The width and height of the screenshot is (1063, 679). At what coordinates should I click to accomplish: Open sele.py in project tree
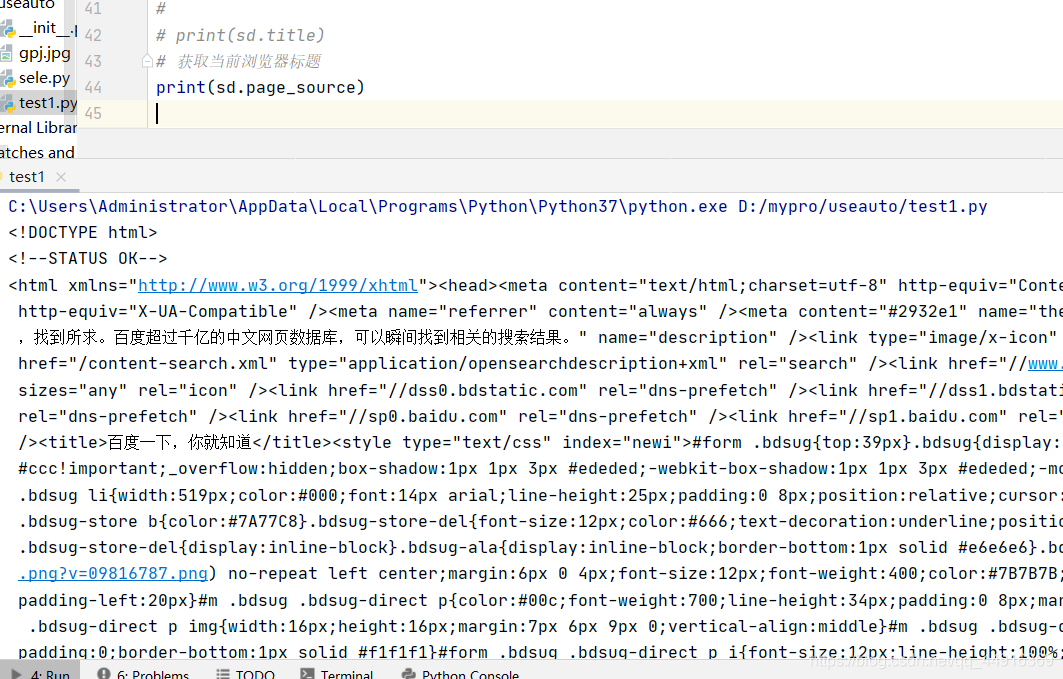coord(44,79)
